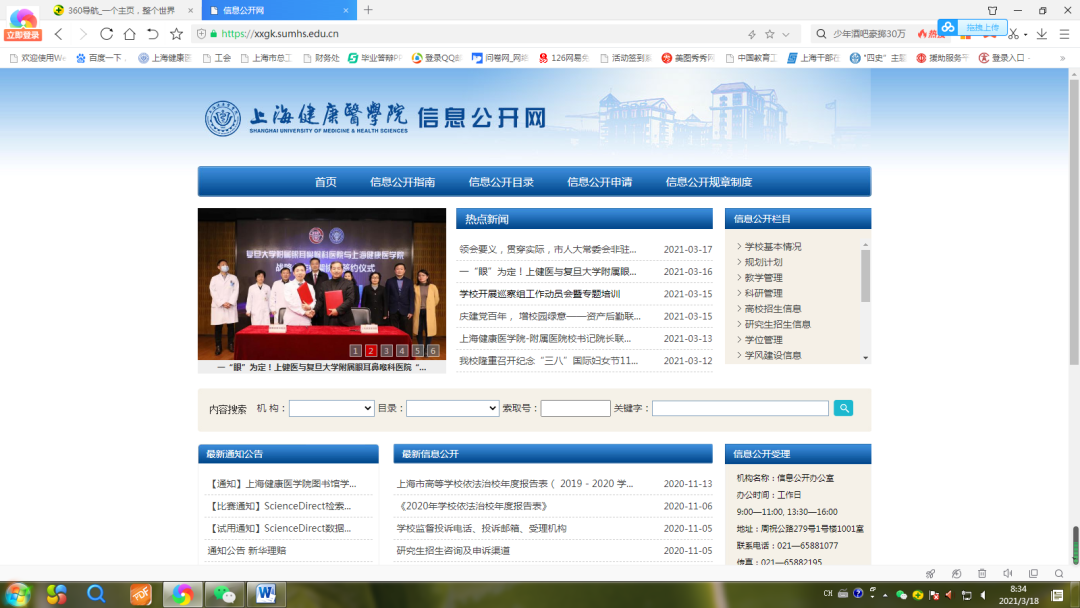Open 学校基本情况 in the sidebar list

773,247
